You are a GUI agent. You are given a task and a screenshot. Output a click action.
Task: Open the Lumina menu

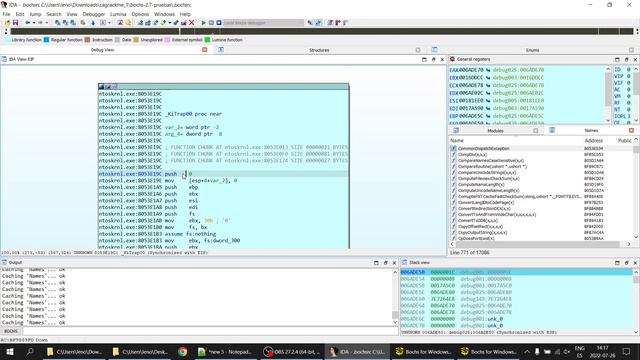pyautogui.click(x=118, y=14)
